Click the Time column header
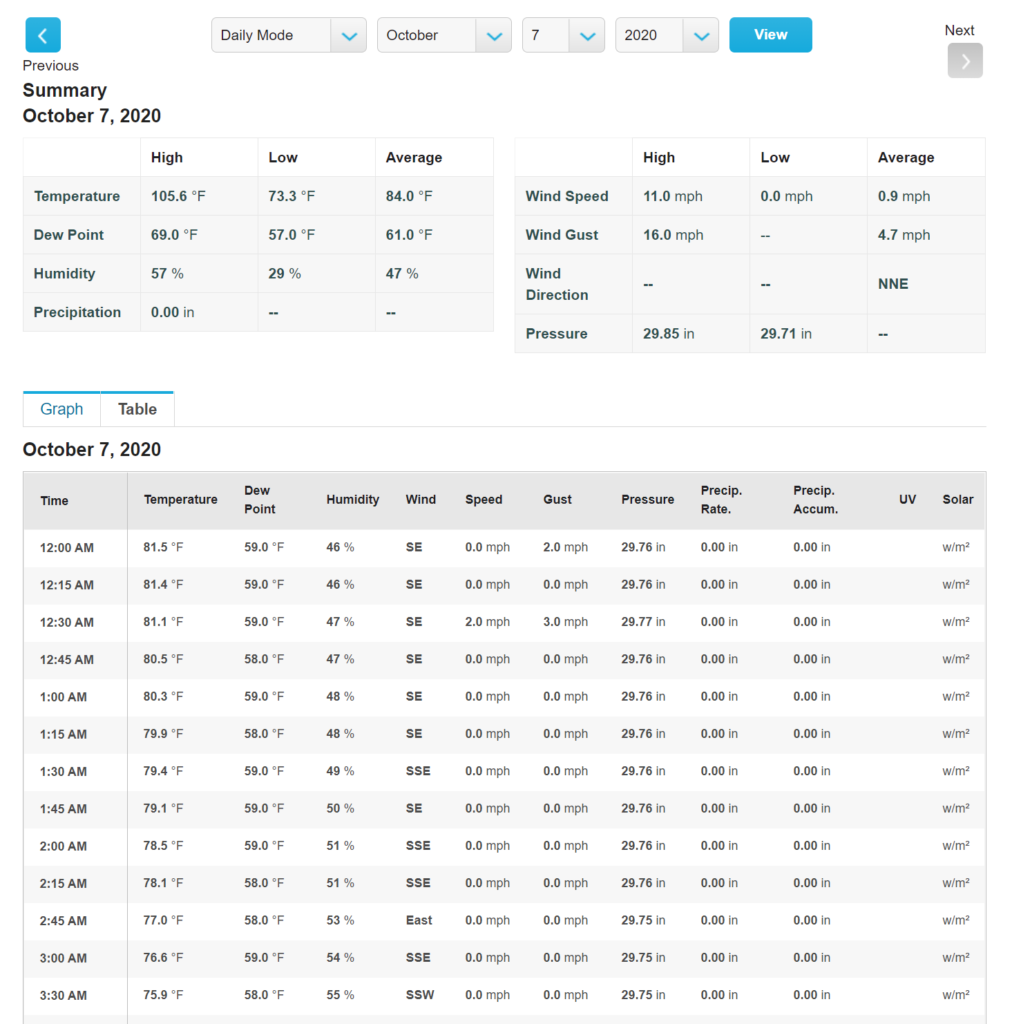This screenshot has height=1024, width=1012. pyautogui.click(x=55, y=501)
